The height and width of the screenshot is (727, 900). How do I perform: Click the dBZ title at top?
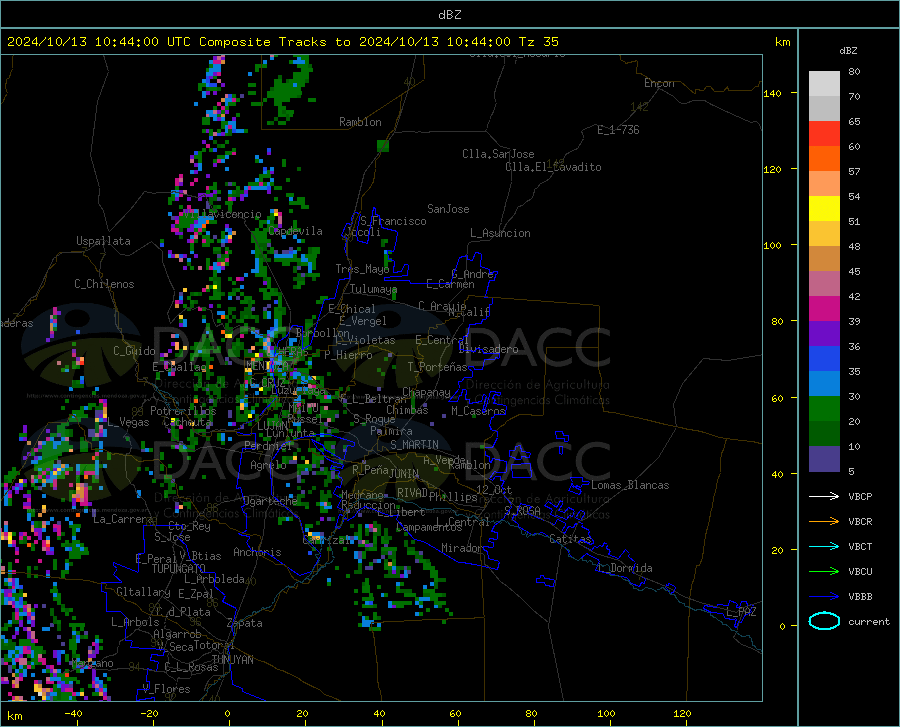(x=449, y=15)
